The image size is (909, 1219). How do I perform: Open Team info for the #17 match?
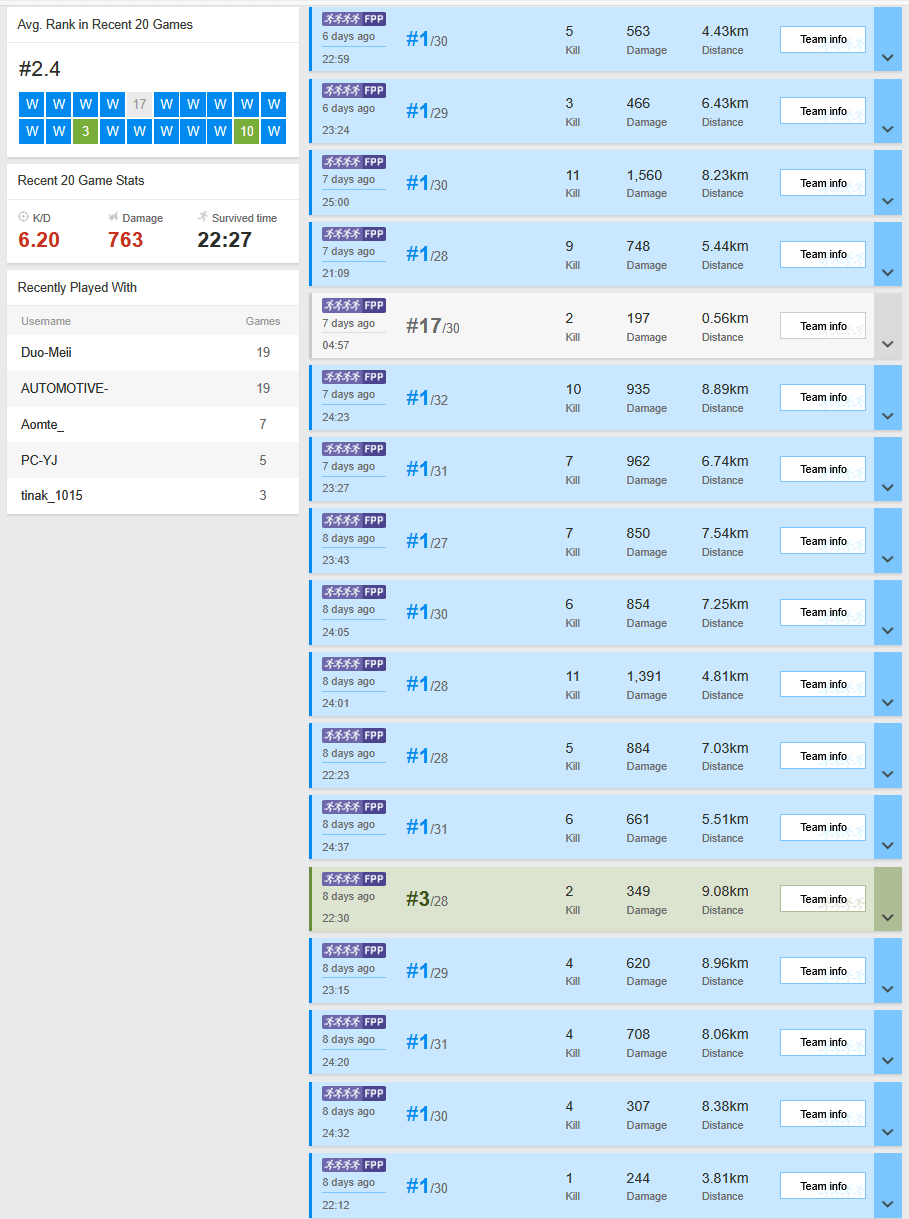pyautogui.click(x=822, y=326)
